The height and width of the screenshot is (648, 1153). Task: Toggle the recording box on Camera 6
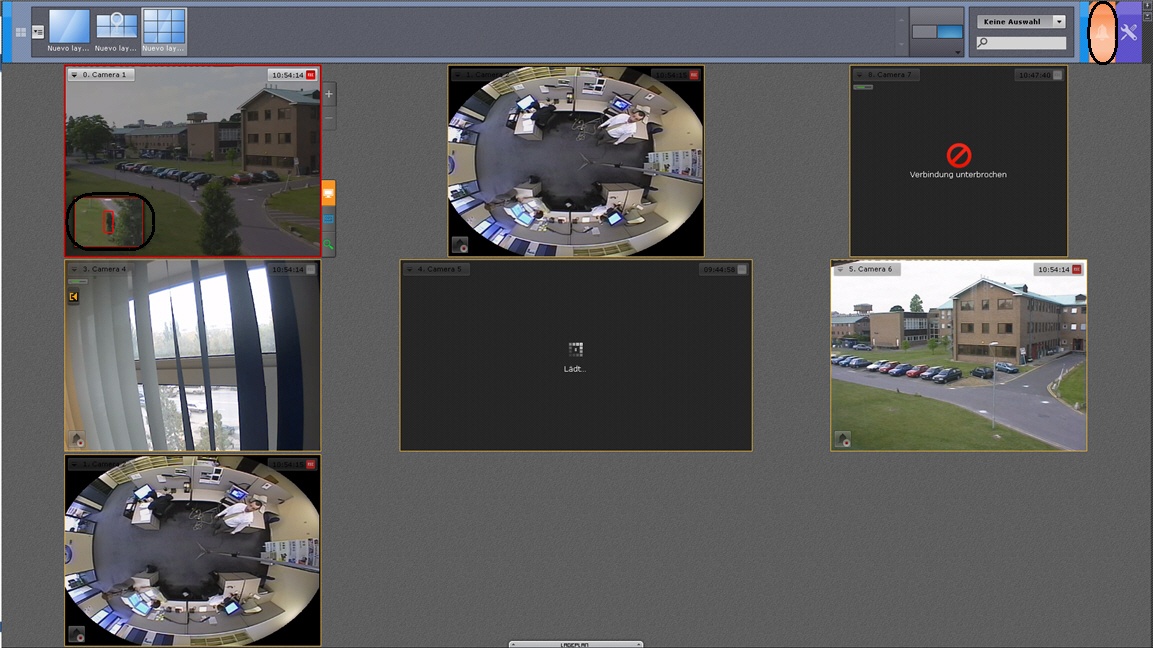(1077, 270)
